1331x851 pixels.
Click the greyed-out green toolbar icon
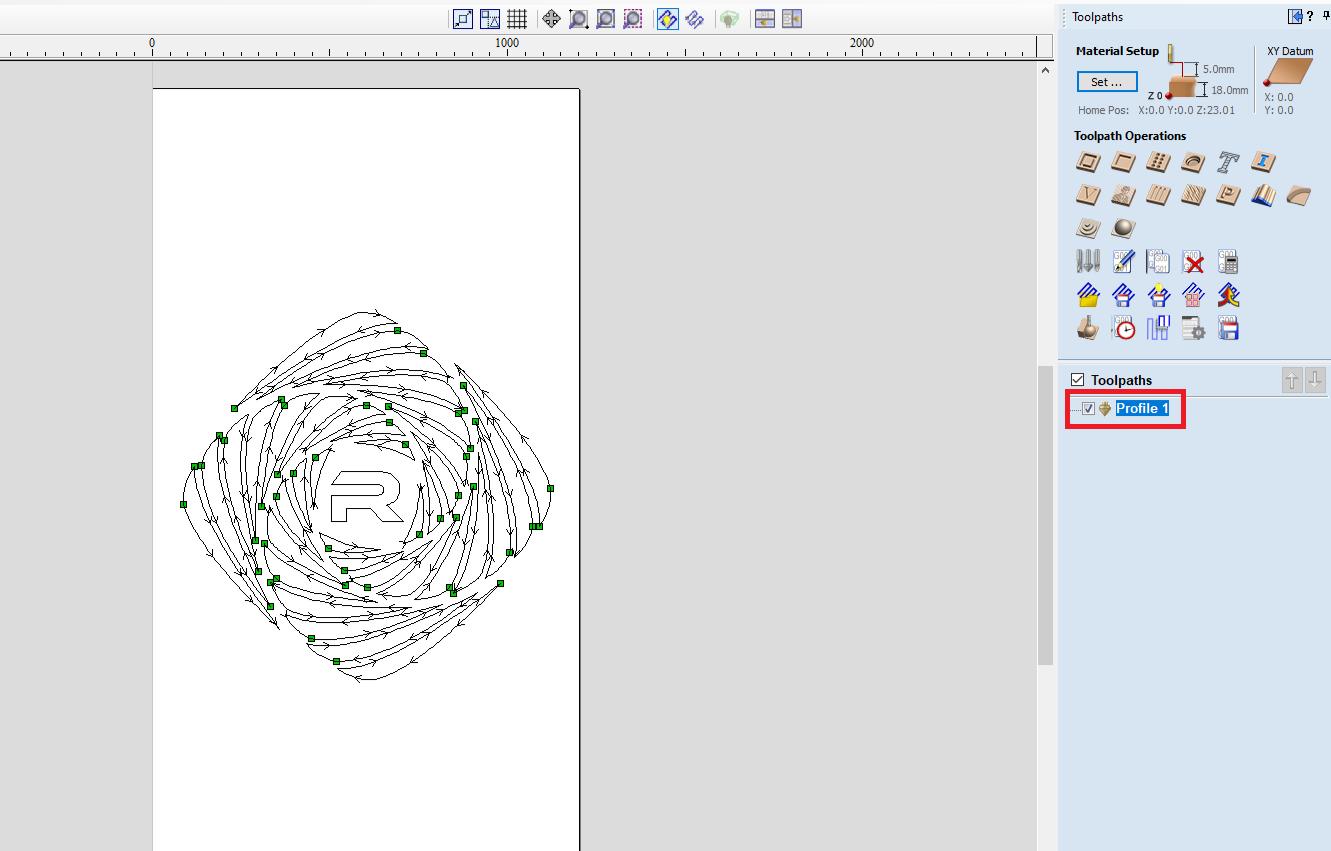point(730,19)
